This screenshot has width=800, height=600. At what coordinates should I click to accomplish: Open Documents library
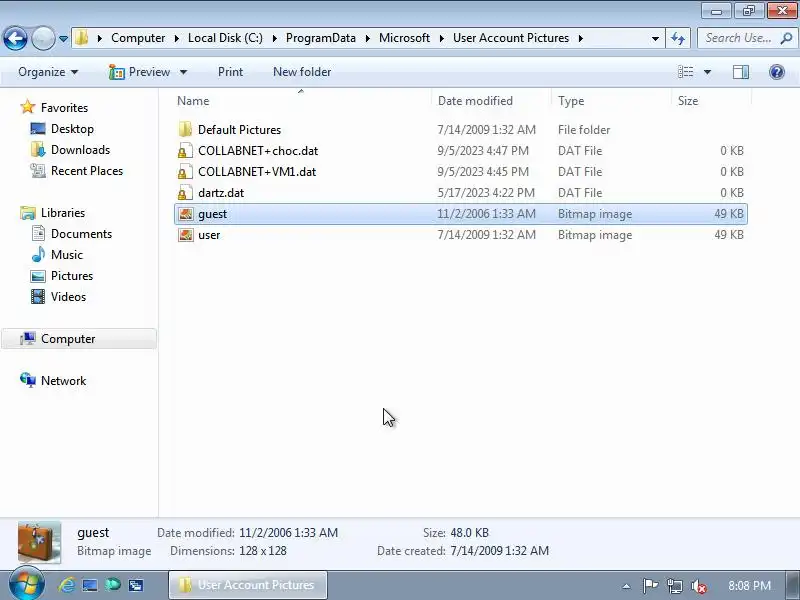81,234
